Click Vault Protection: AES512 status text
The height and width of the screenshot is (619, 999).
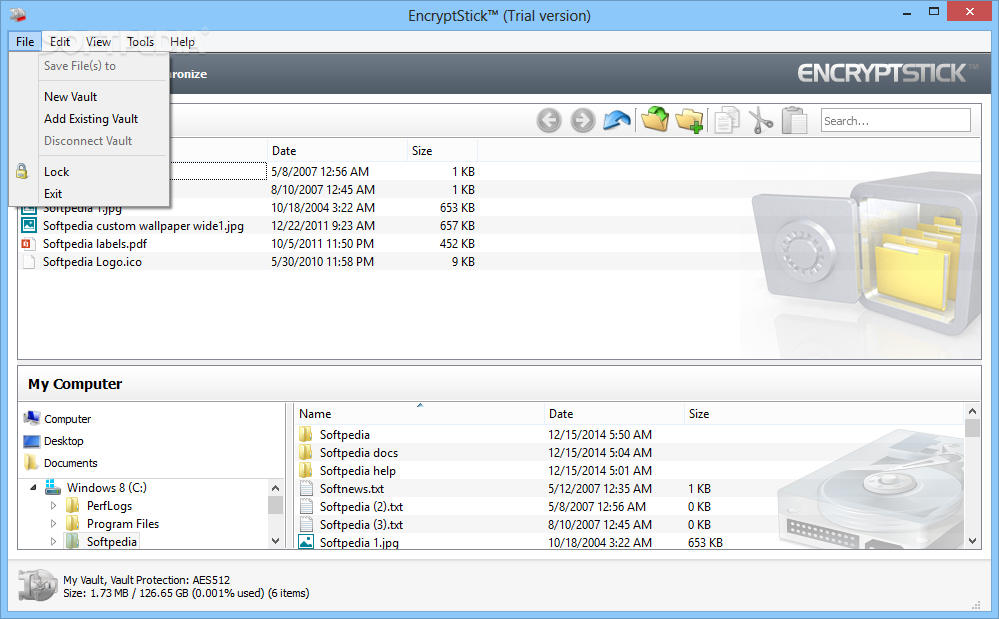[x=170, y=580]
